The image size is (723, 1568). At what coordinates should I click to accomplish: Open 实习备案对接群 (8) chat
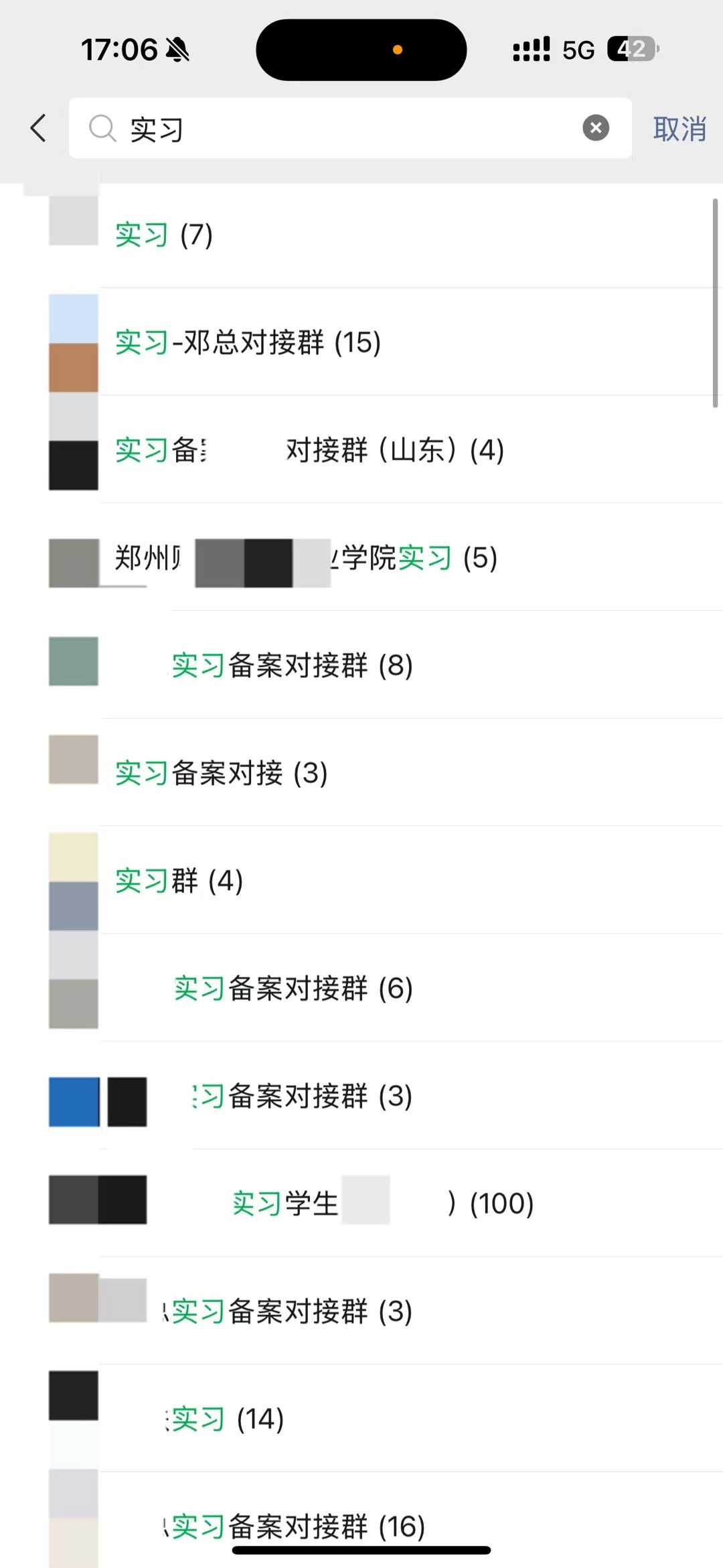(361, 665)
